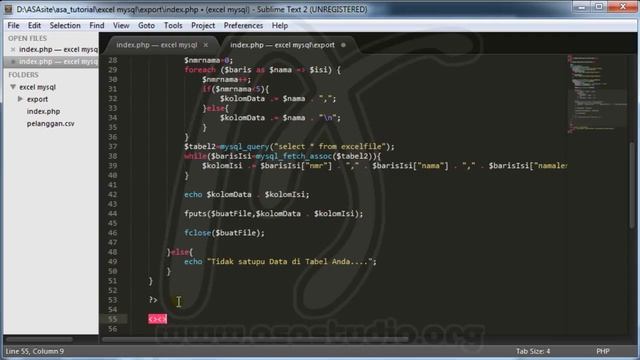Open the Goto menu
The width and height of the screenshot is (640, 360).
[x=146, y=25]
